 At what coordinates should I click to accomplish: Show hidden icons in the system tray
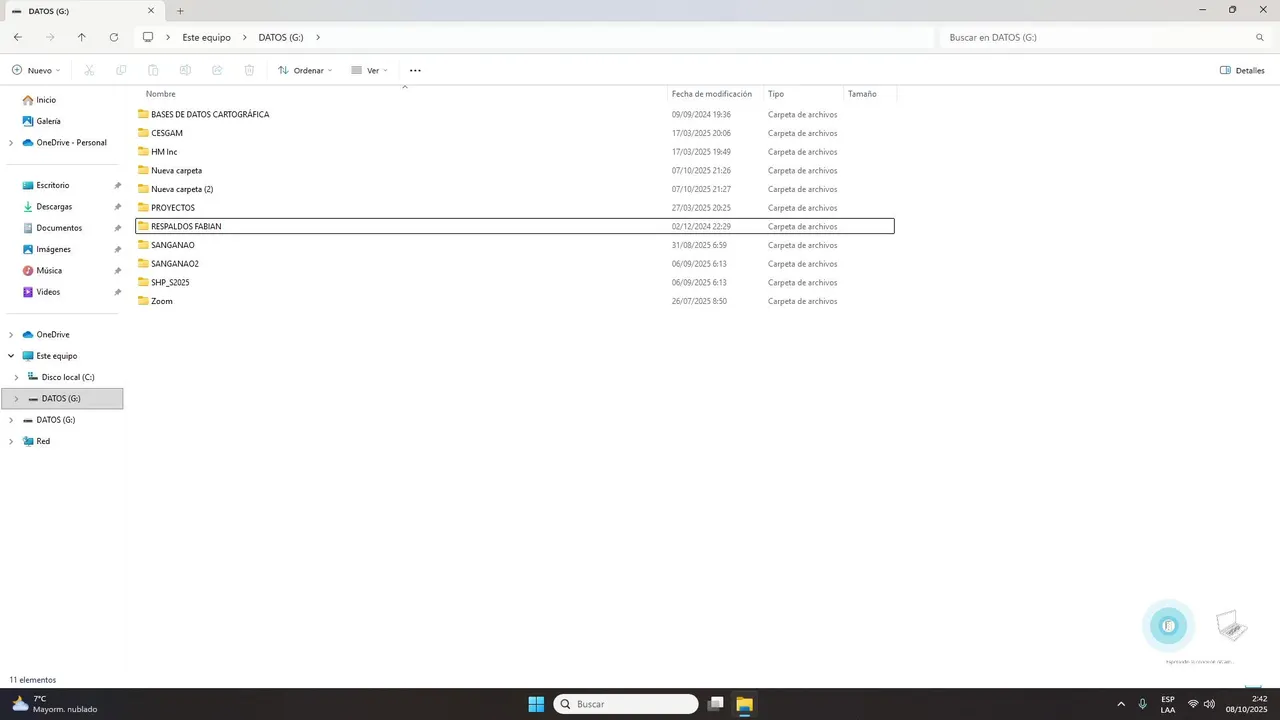coord(1121,704)
